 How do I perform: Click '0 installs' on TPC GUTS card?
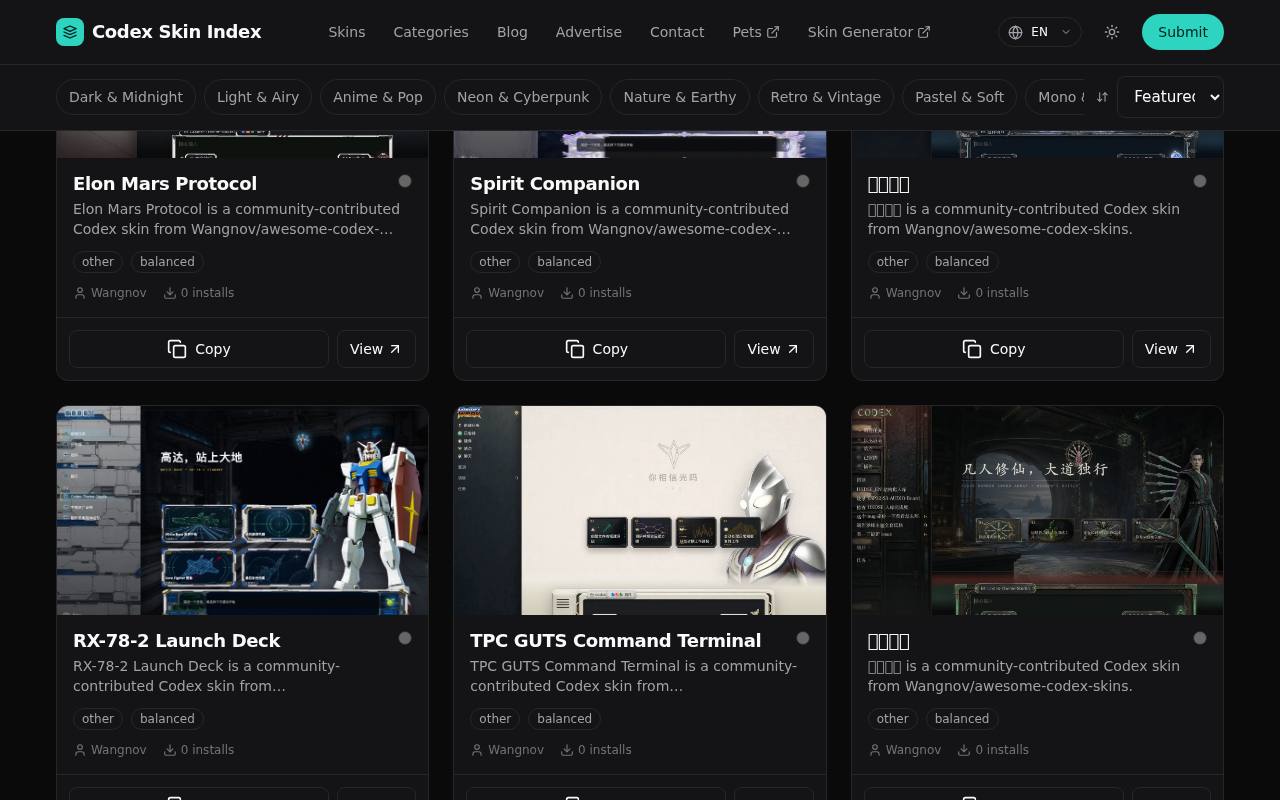605,750
